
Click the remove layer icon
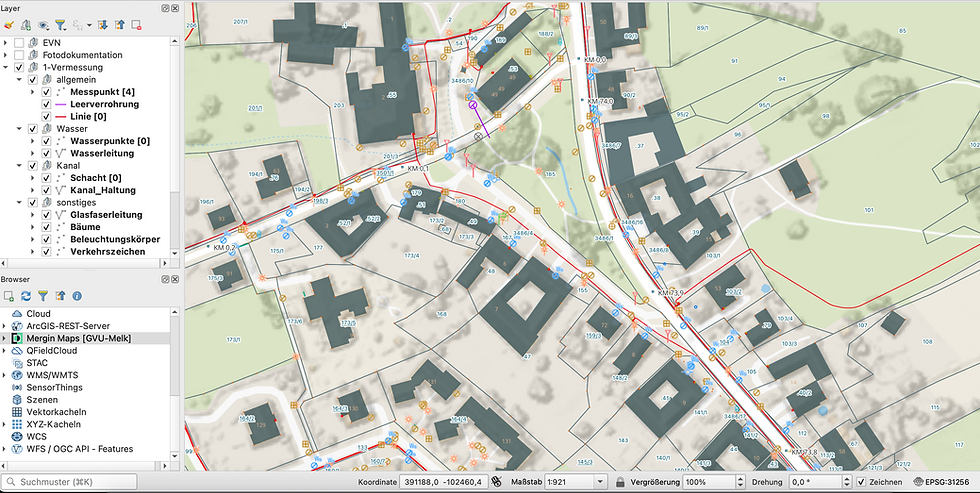pos(136,25)
